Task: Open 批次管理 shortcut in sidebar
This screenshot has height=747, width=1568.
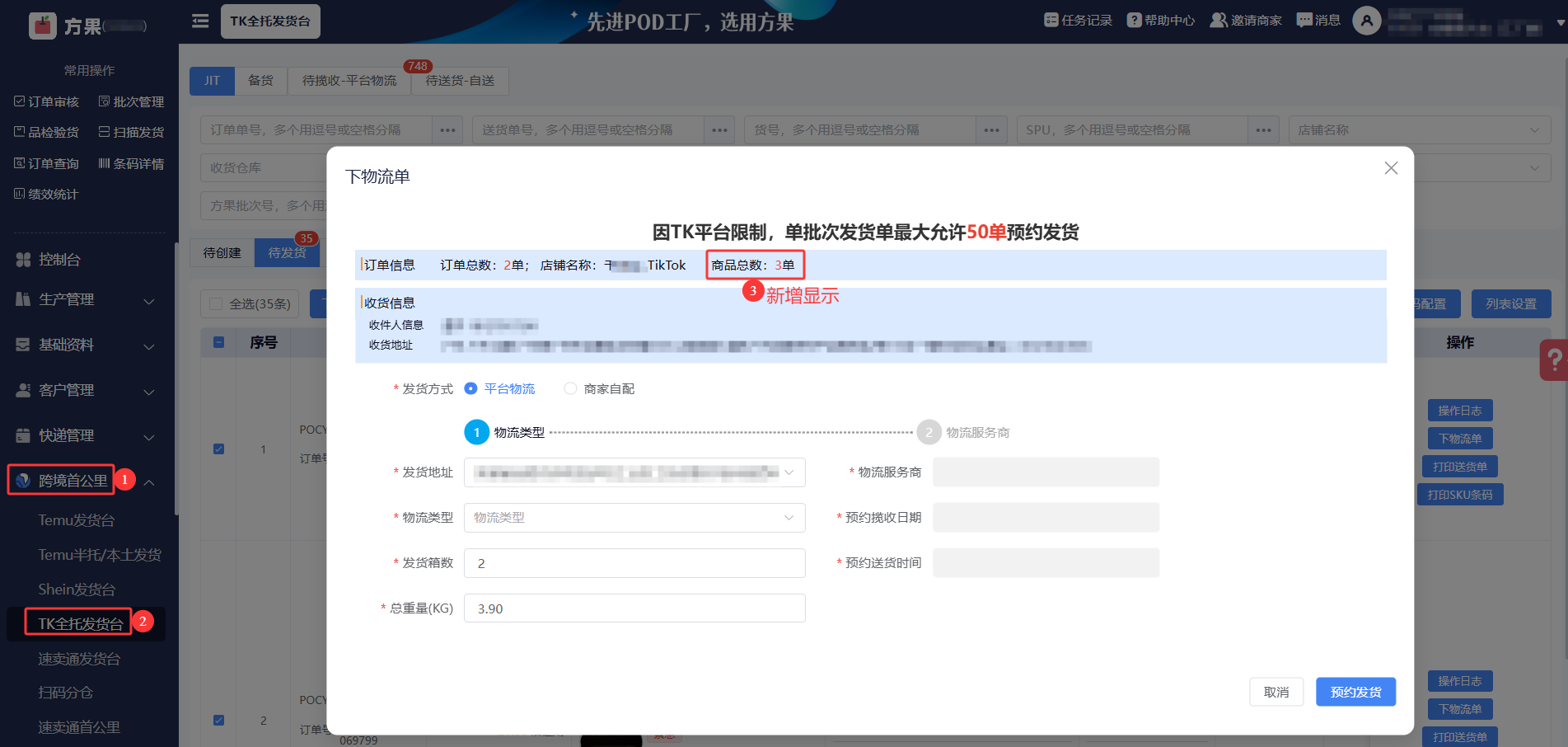Action: (131, 101)
